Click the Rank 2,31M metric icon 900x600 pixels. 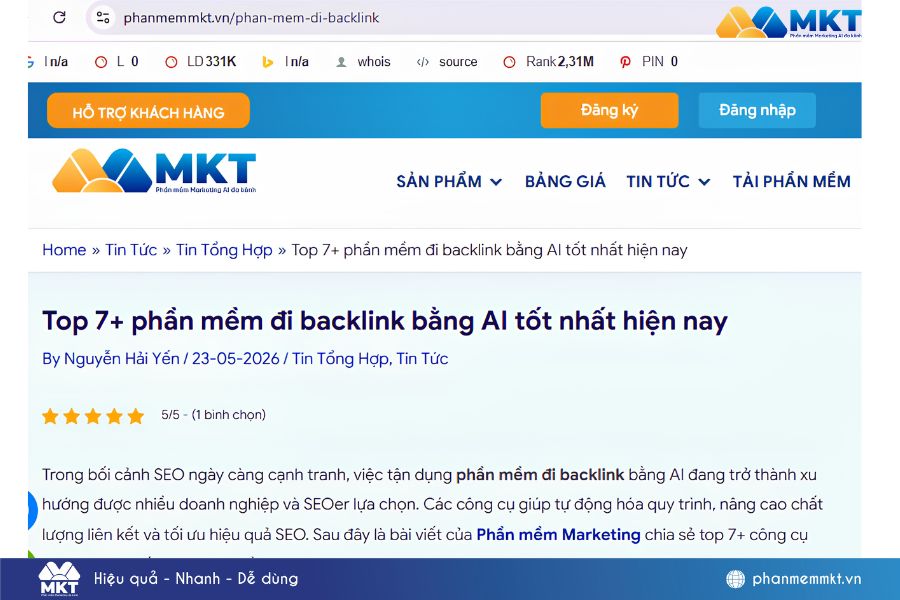509,62
